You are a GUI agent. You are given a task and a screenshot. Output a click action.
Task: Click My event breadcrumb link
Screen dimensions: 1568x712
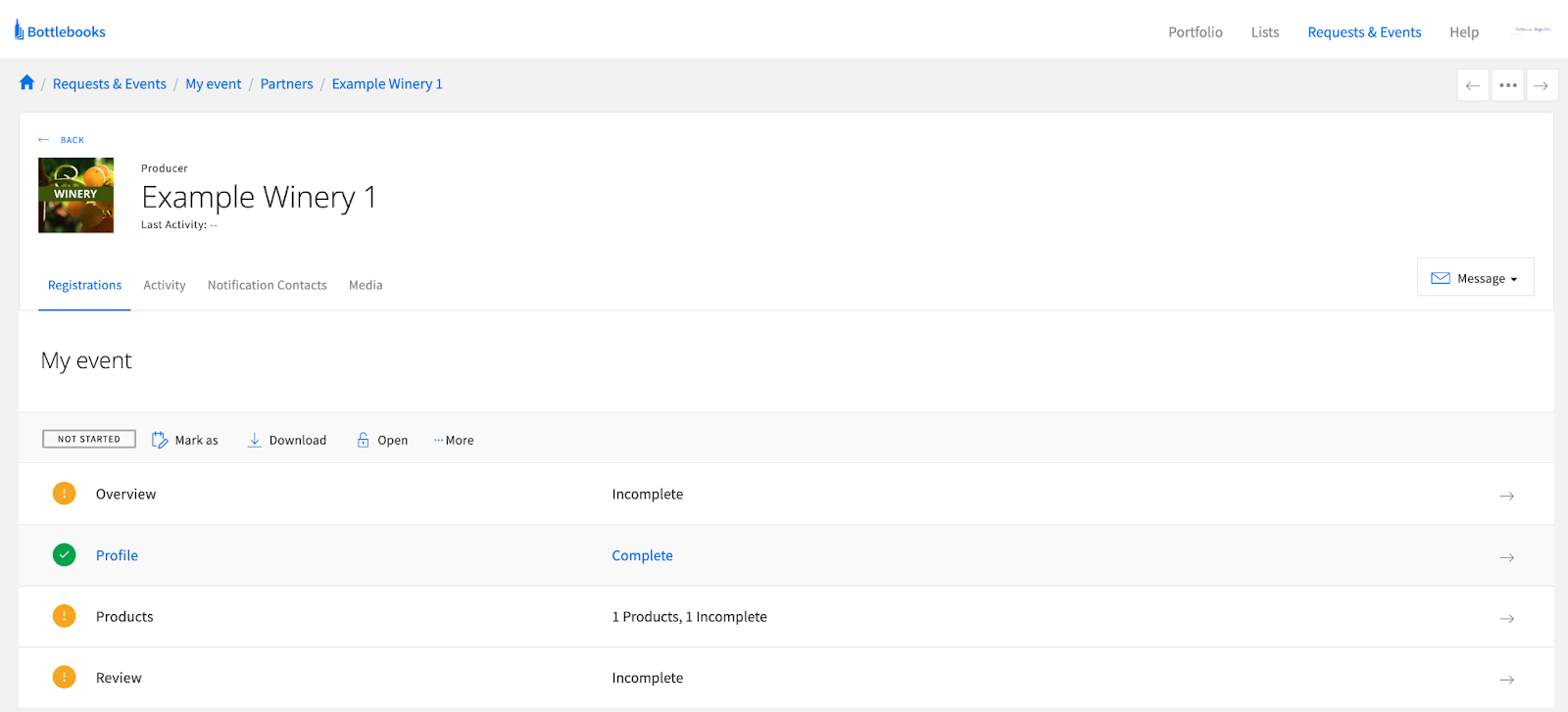tap(214, 84)
